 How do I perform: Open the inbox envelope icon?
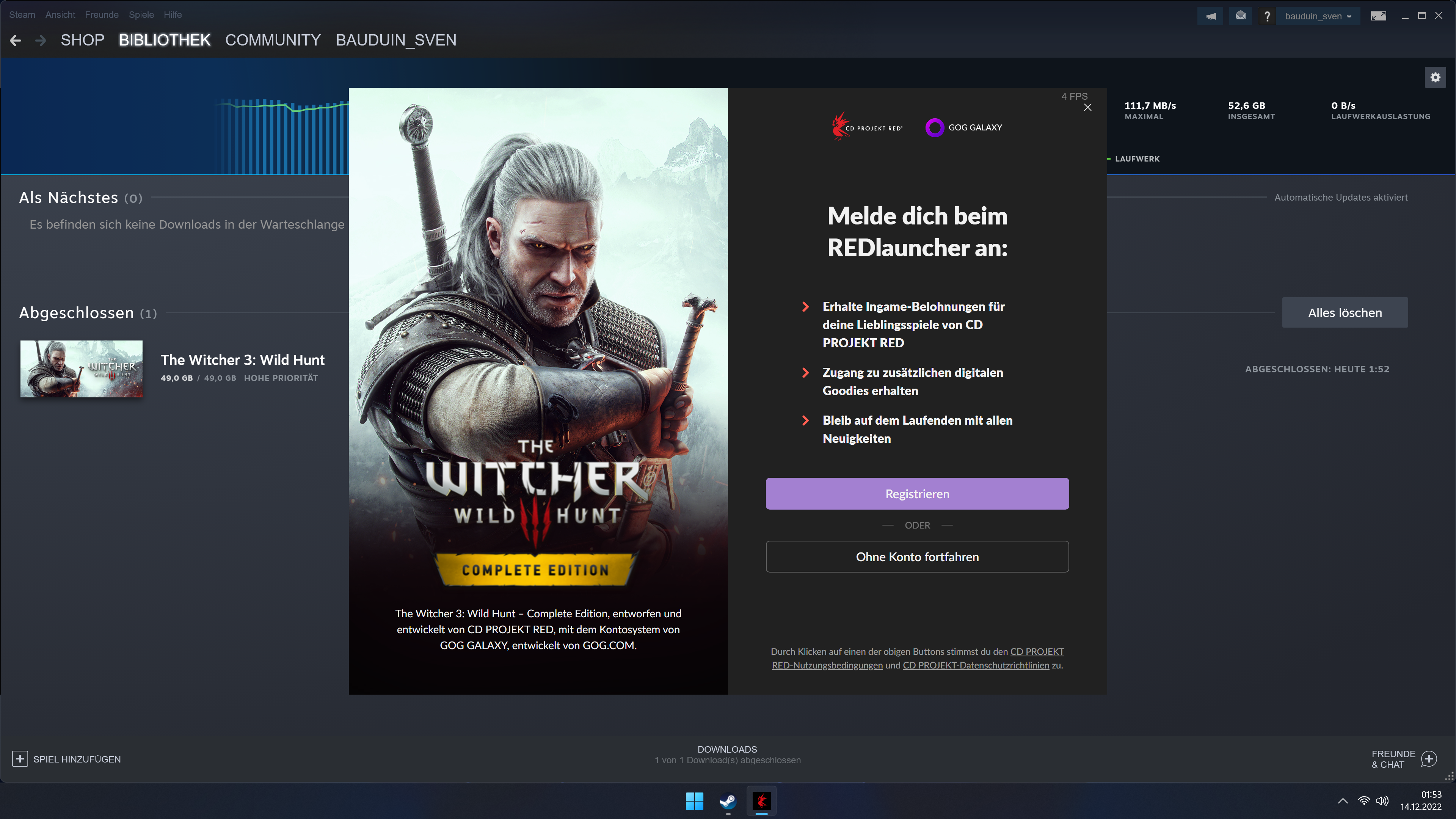point(1240,16)
